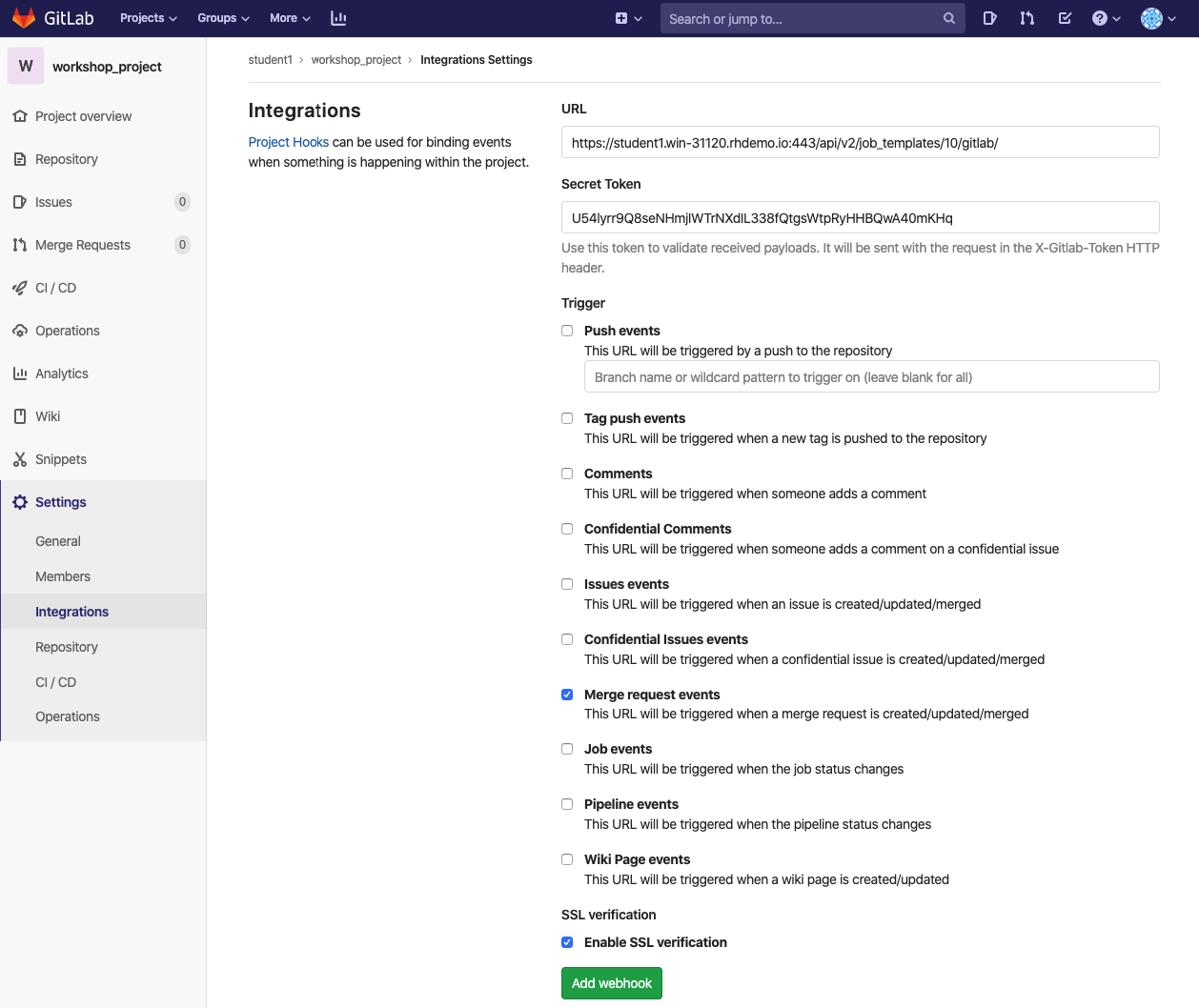Click the Add webhook button
This screenshot has width=1199, height=1008.
click(x=611, y=983)
